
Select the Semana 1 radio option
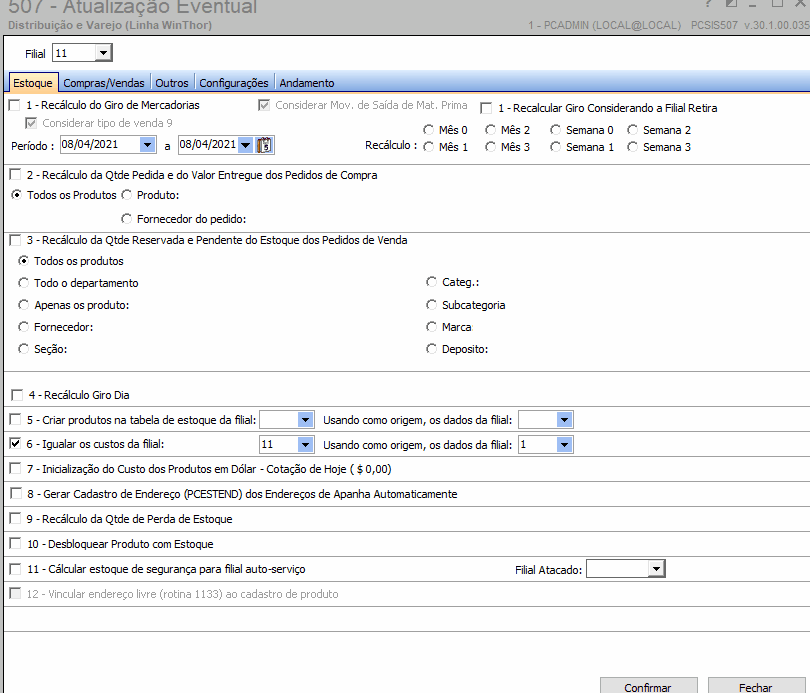click(555, 147)
